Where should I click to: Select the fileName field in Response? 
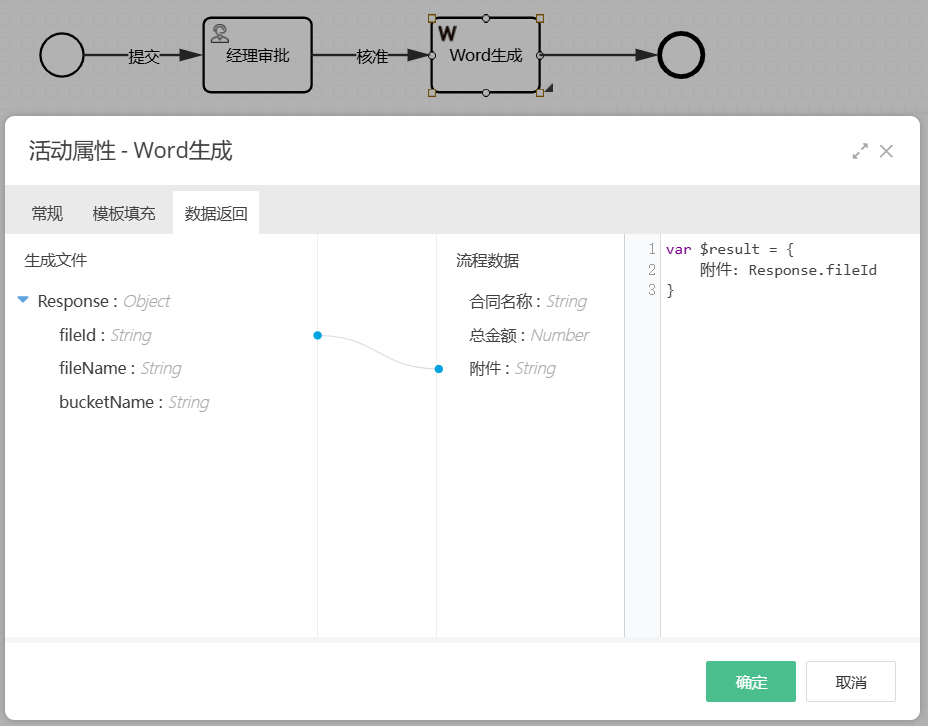tap(120, 369)
